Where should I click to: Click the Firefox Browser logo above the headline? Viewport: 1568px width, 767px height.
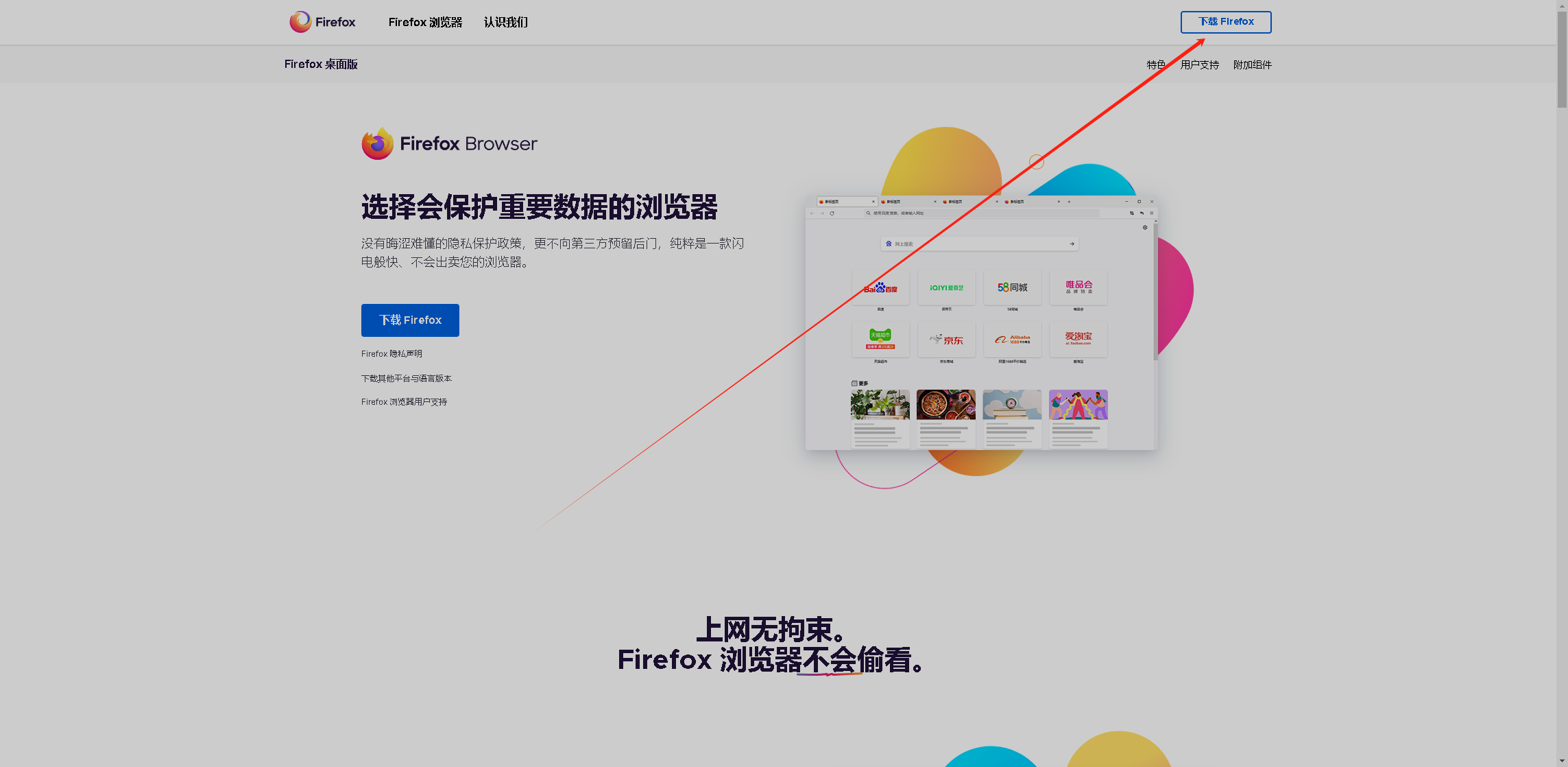pyautogui.click(x=449, y=143)
